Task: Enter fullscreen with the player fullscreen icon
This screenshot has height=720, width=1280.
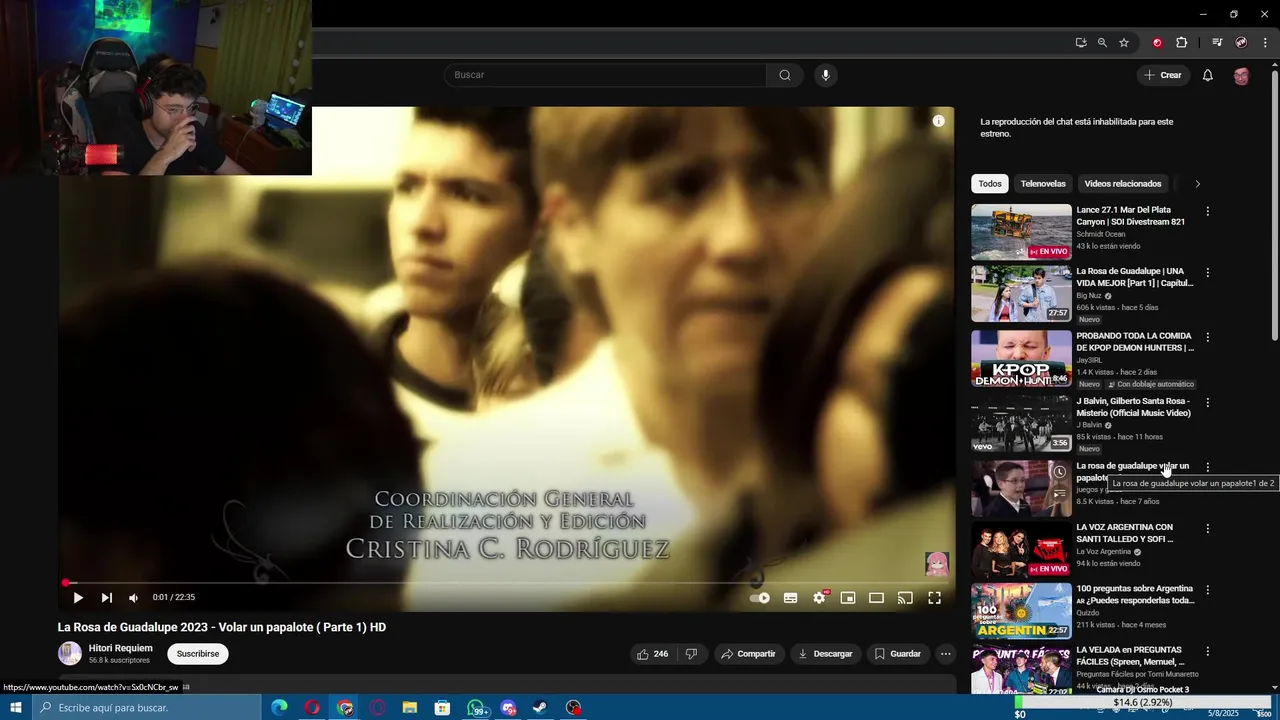Action: 934,598
